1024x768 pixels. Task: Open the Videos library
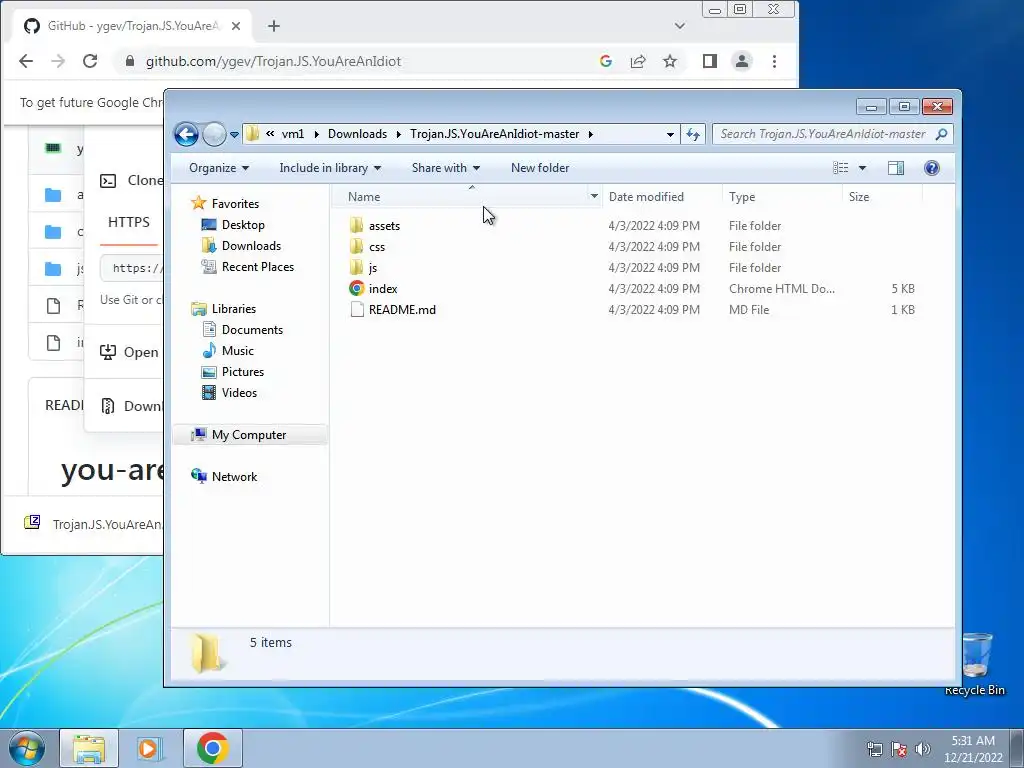[239, 392]
